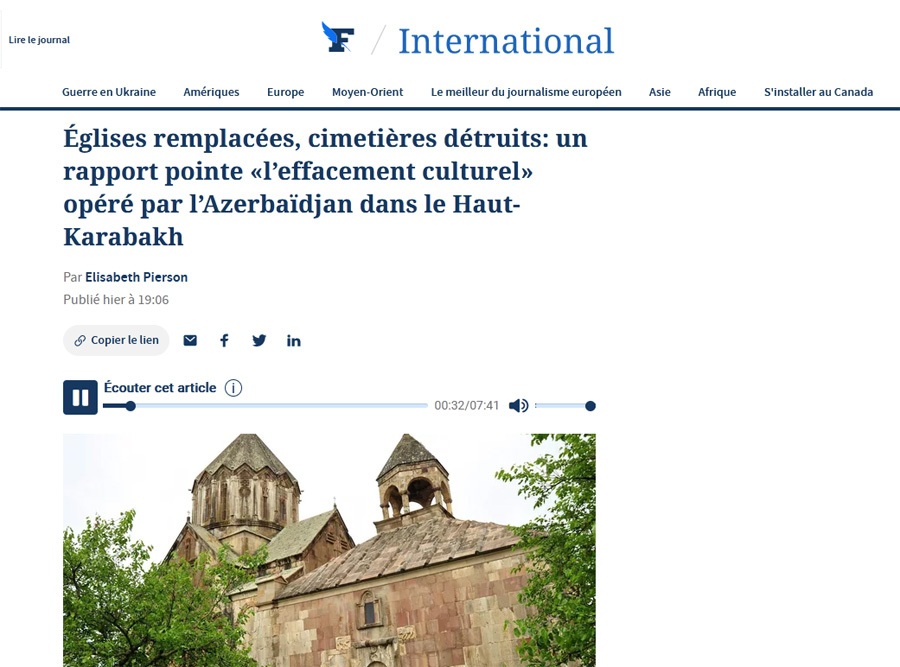The height and width of the screenshot is (667, 900).
Task: Select Europe in the navigation bar
Action: (x=285, y=92)
